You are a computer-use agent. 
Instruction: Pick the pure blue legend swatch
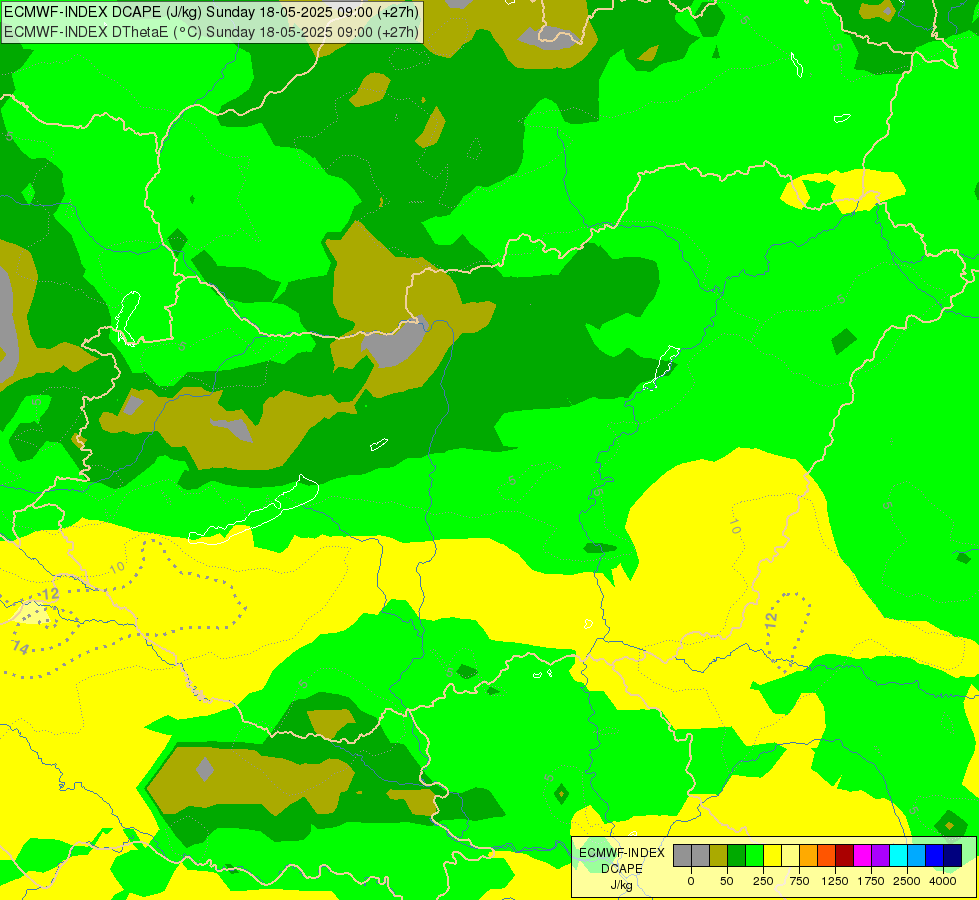click(x=935, y=856)
